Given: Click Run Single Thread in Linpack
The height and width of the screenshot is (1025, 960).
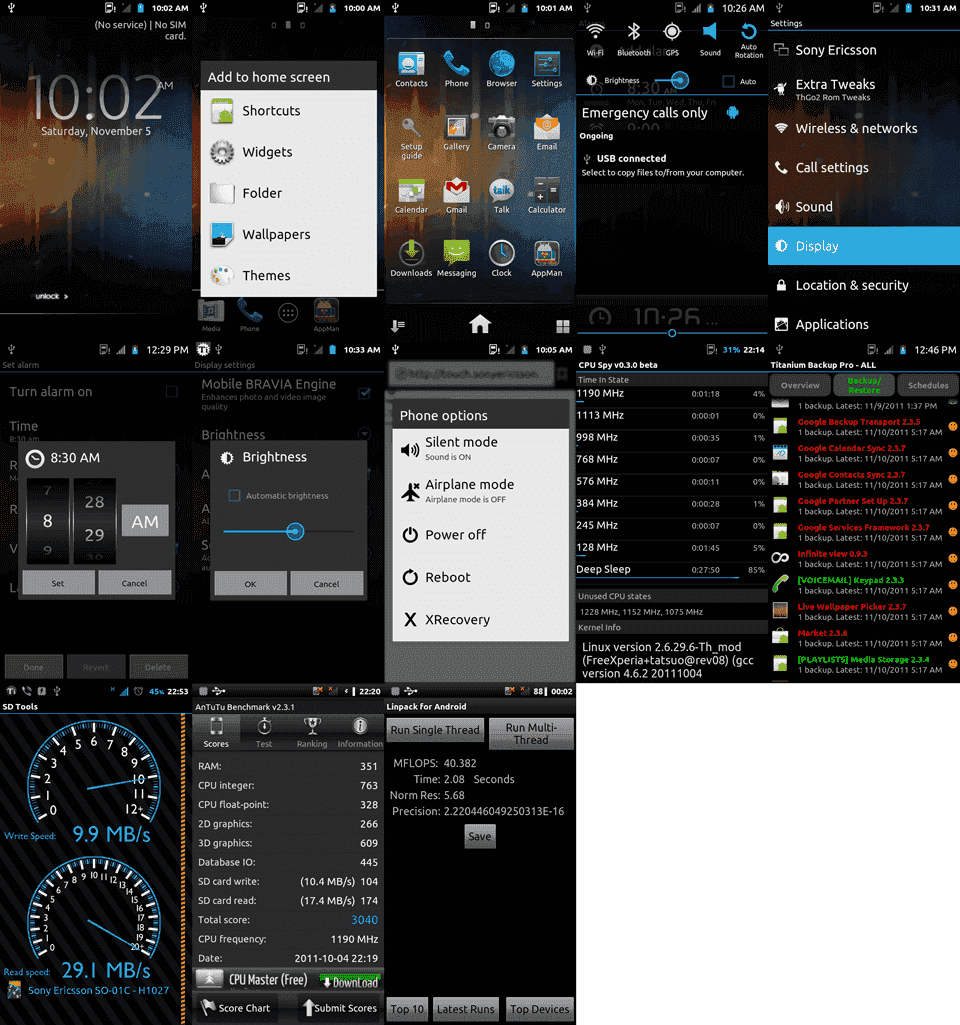Looking at the screenshot, I should [435, 730].
